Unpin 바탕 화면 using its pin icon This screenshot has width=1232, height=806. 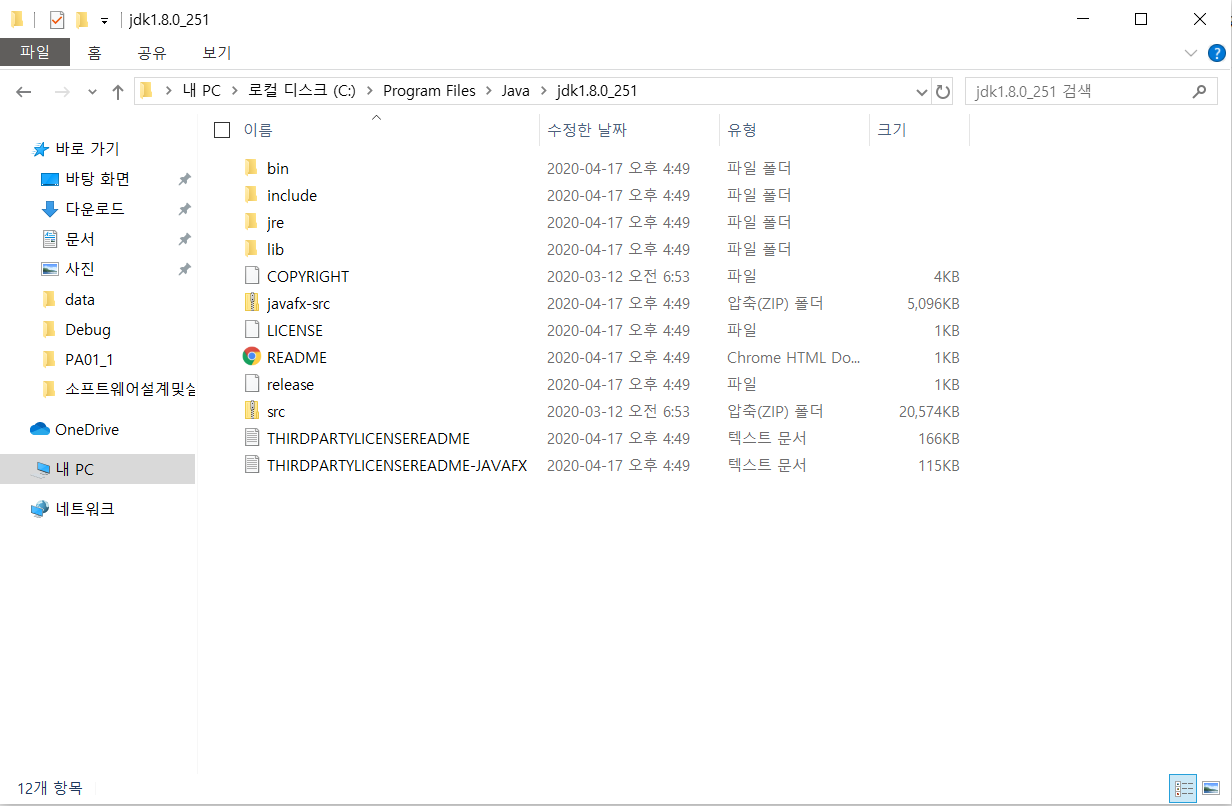click(x=184, y=179)
